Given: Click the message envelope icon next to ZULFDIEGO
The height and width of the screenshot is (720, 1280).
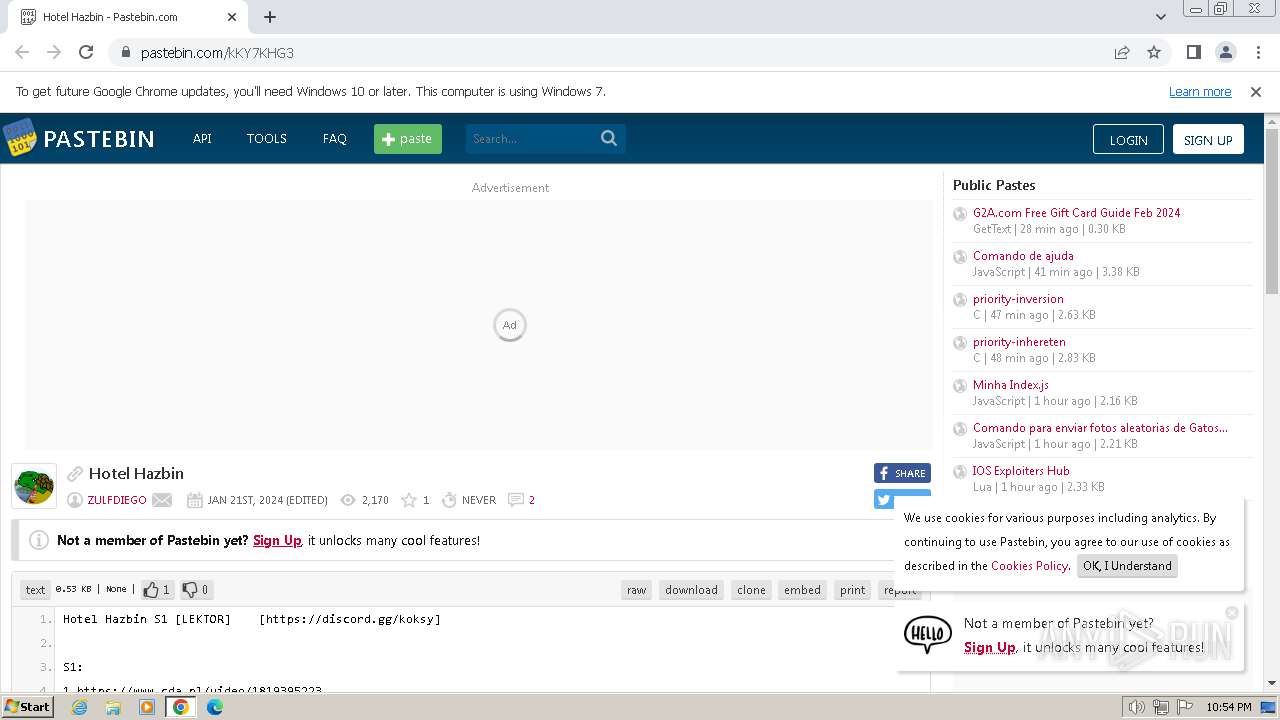Looking at the screenshot, I should [x=162, y=500].
